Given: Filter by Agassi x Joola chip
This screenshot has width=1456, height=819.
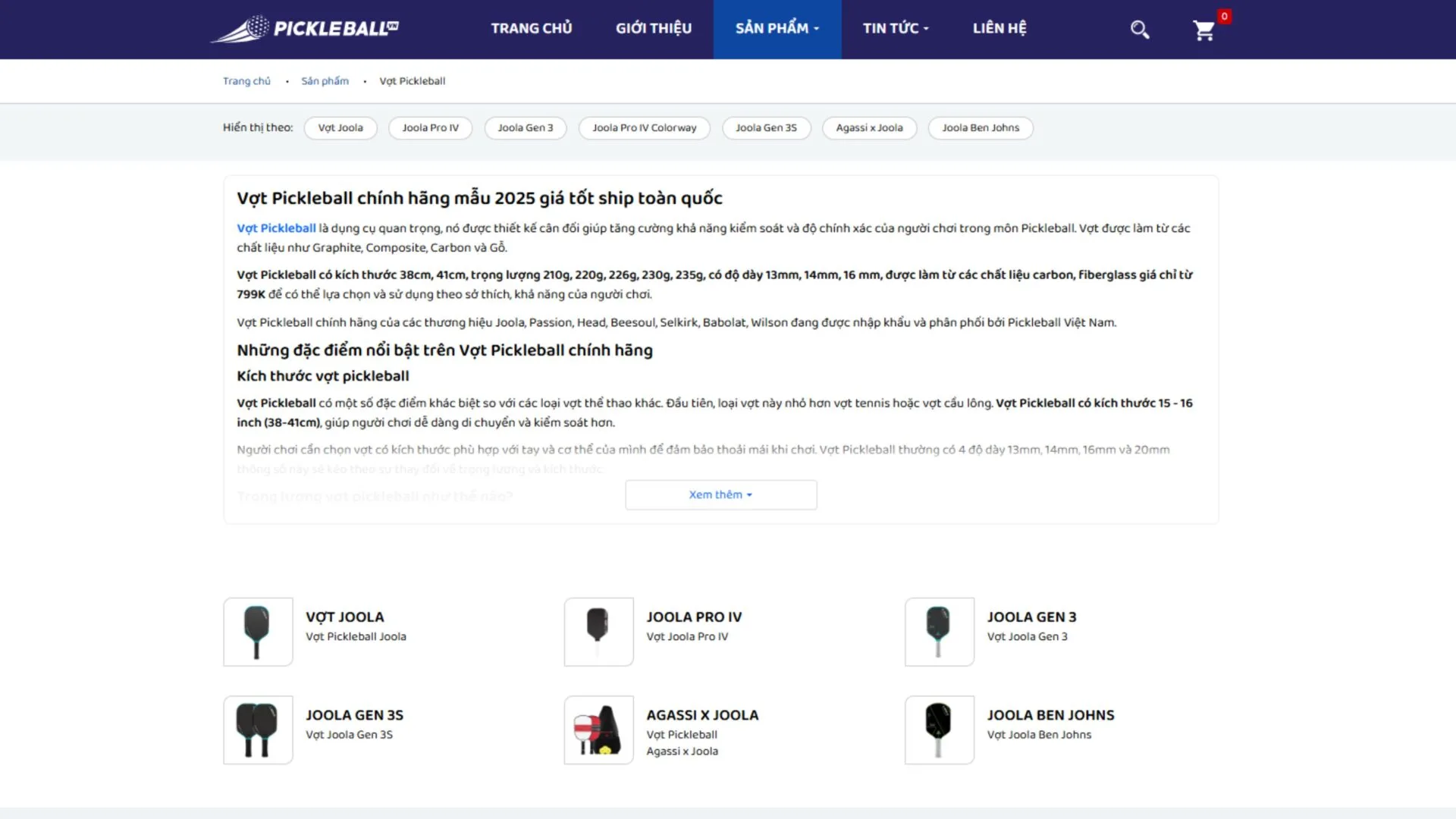Looking at the screenshot, I should 869,127.
